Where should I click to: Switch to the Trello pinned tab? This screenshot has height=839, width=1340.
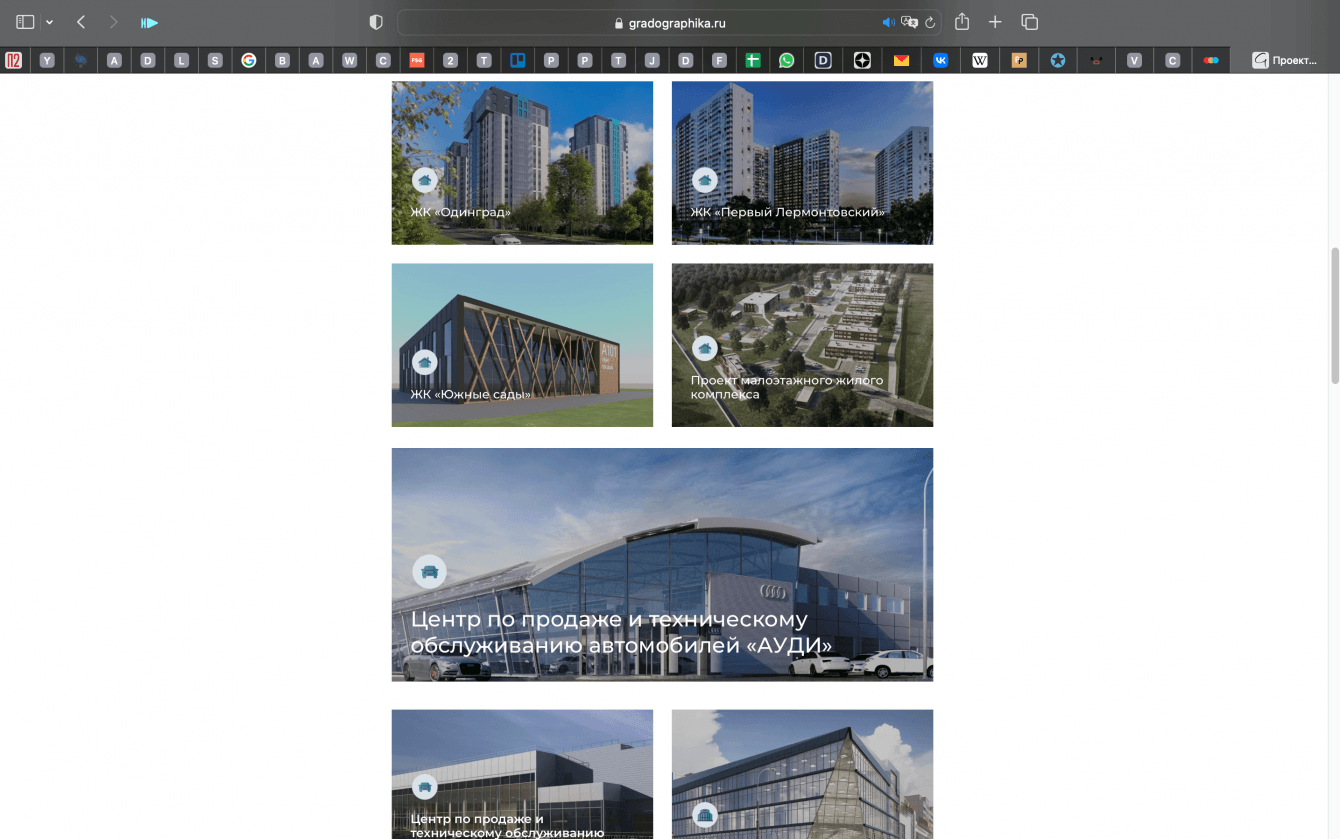coord(518,60)
